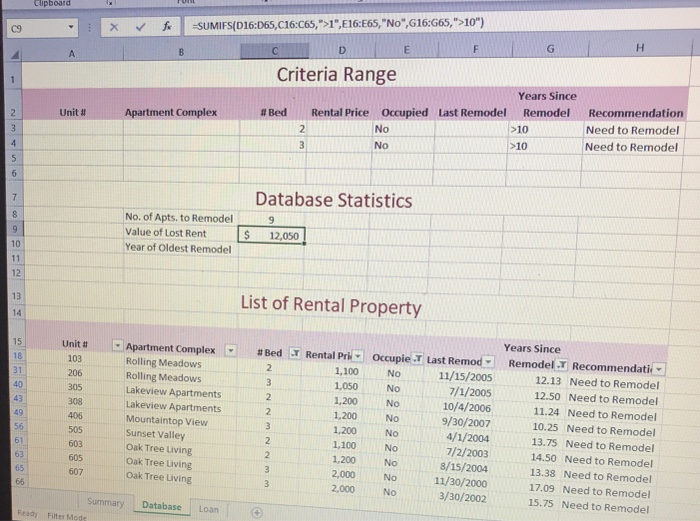This screenshot has height=521, width=700.
Task: Select column C header
Action: [275, 51]
